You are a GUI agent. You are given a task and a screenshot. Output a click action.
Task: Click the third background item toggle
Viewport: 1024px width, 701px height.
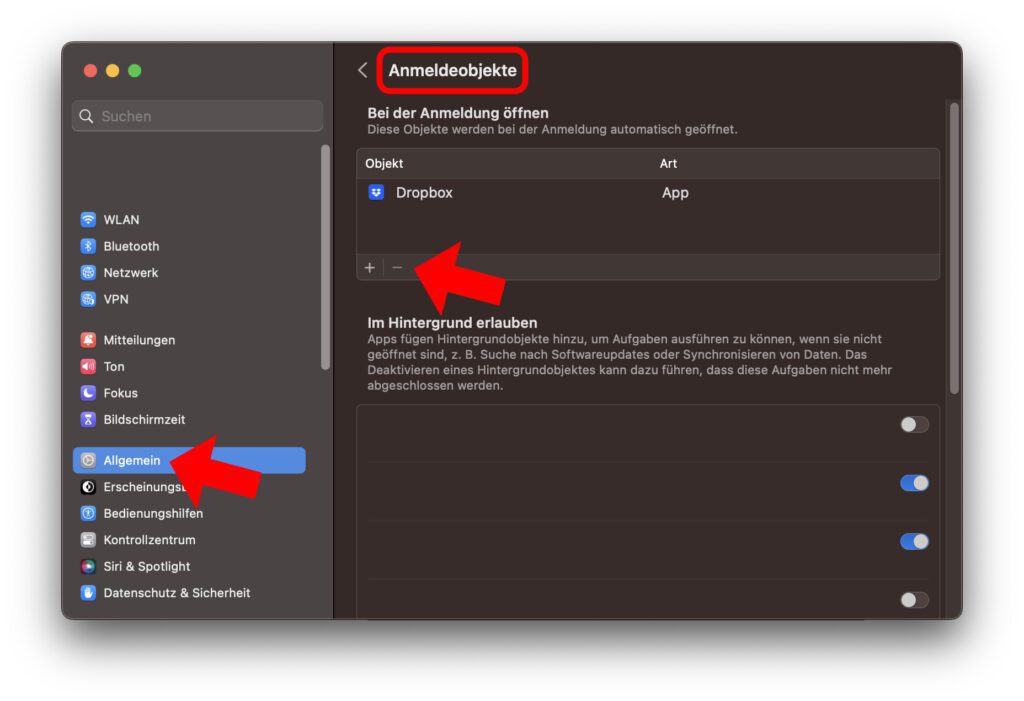(x=912, y=541)
